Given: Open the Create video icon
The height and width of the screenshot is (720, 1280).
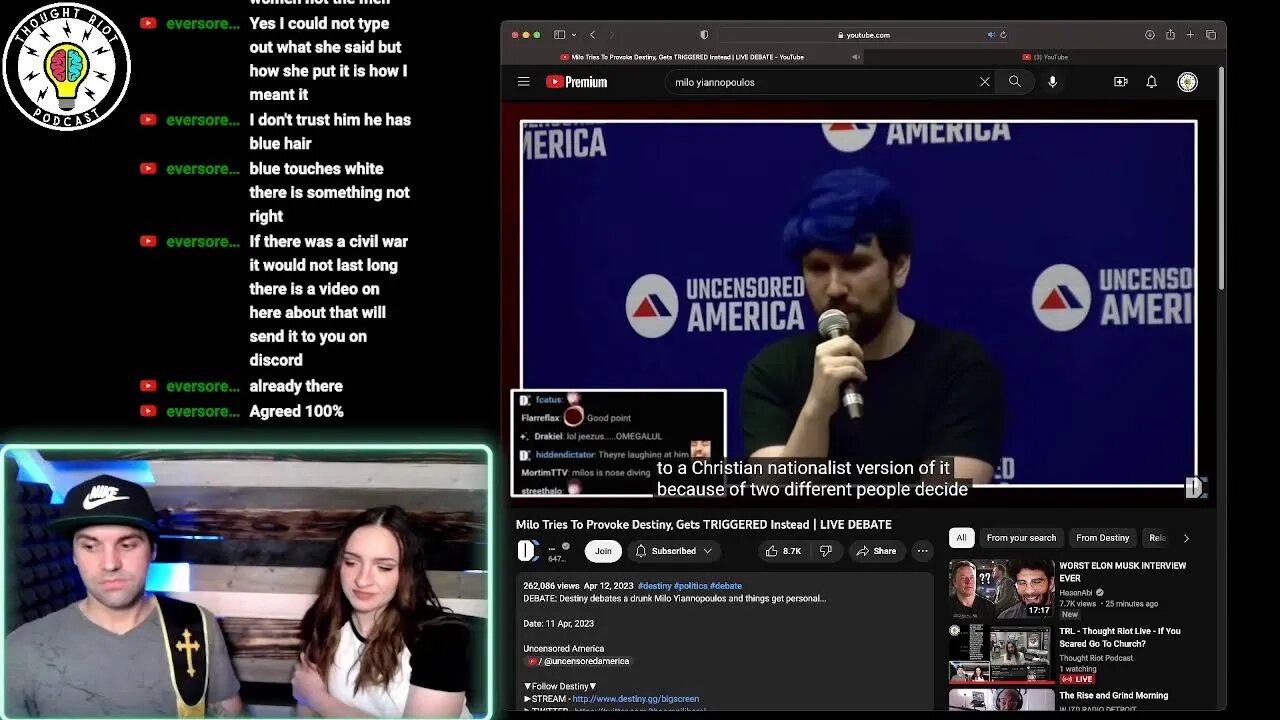Looking at the screenshot, I should pos(1120,82).
